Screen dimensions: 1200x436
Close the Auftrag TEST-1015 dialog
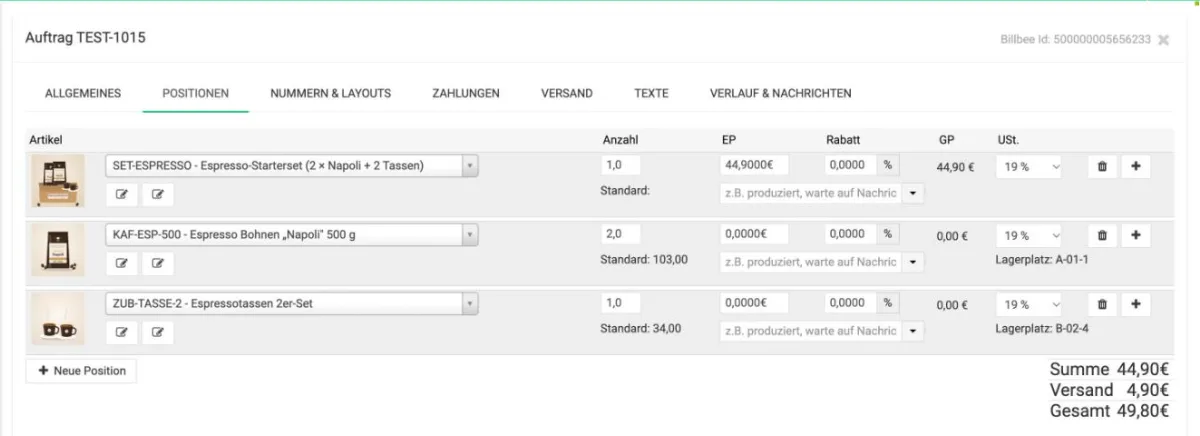[1163, 40]
